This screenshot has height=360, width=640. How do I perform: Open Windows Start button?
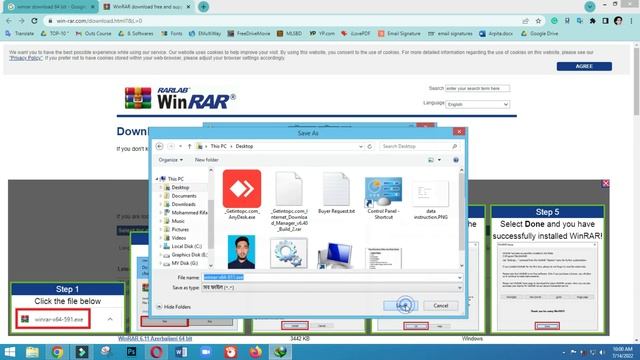tap(9, 352)
